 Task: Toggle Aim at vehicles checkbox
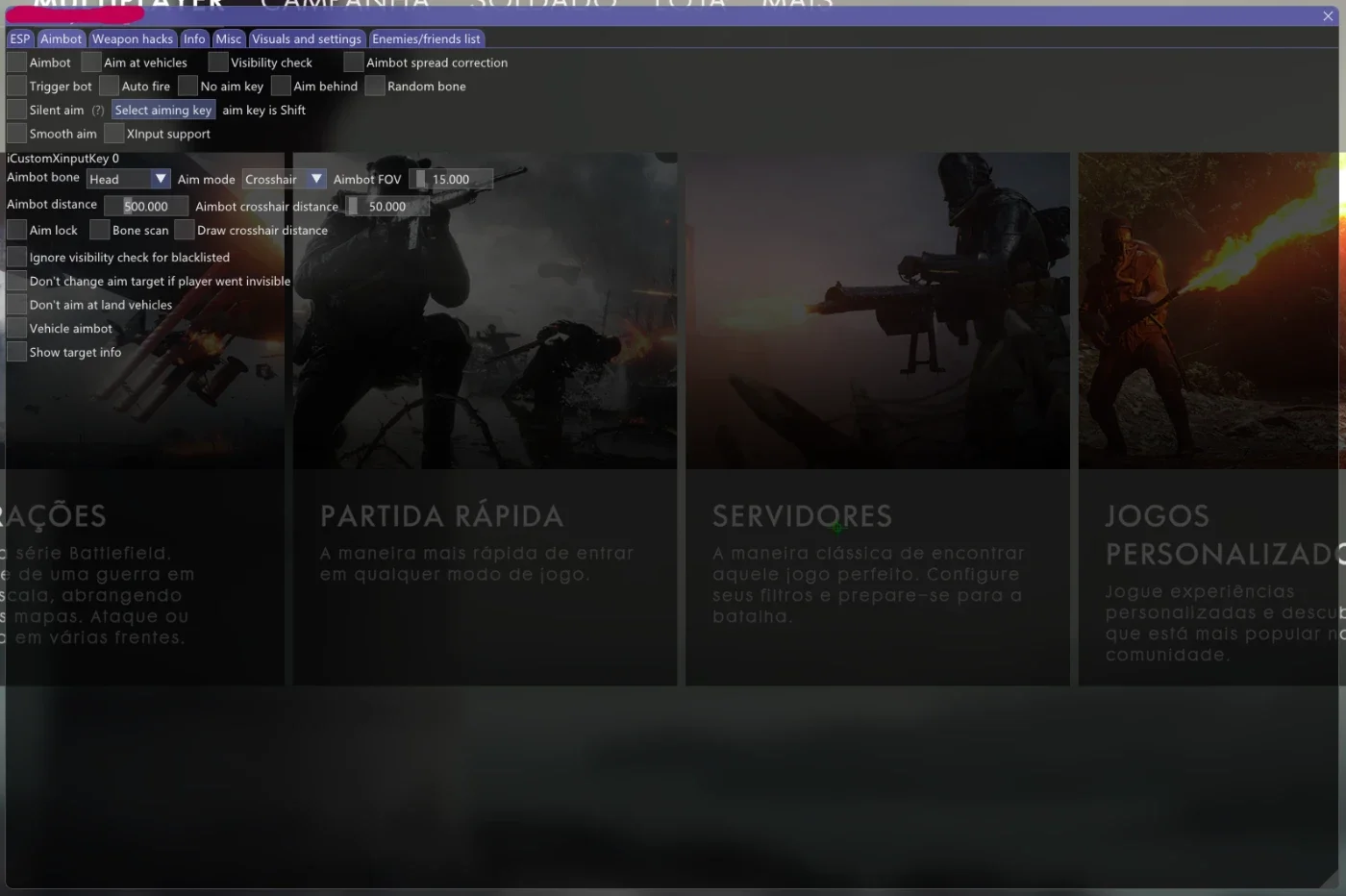[x=91, y=62]
